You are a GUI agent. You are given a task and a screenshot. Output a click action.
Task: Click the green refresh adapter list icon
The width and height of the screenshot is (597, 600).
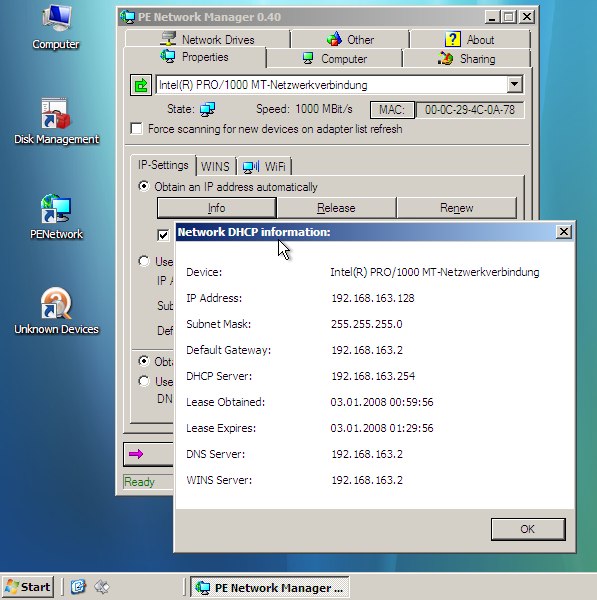(140, 85)
